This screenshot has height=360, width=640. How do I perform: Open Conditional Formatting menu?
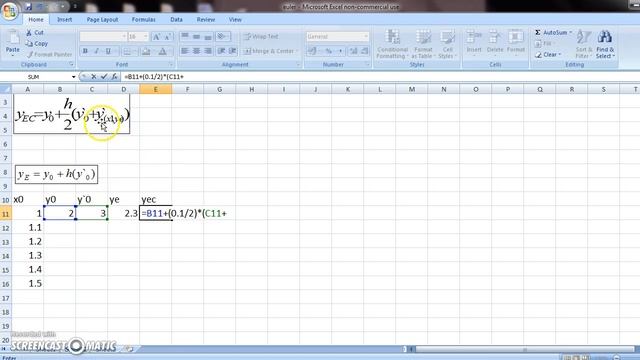point(392,44)
